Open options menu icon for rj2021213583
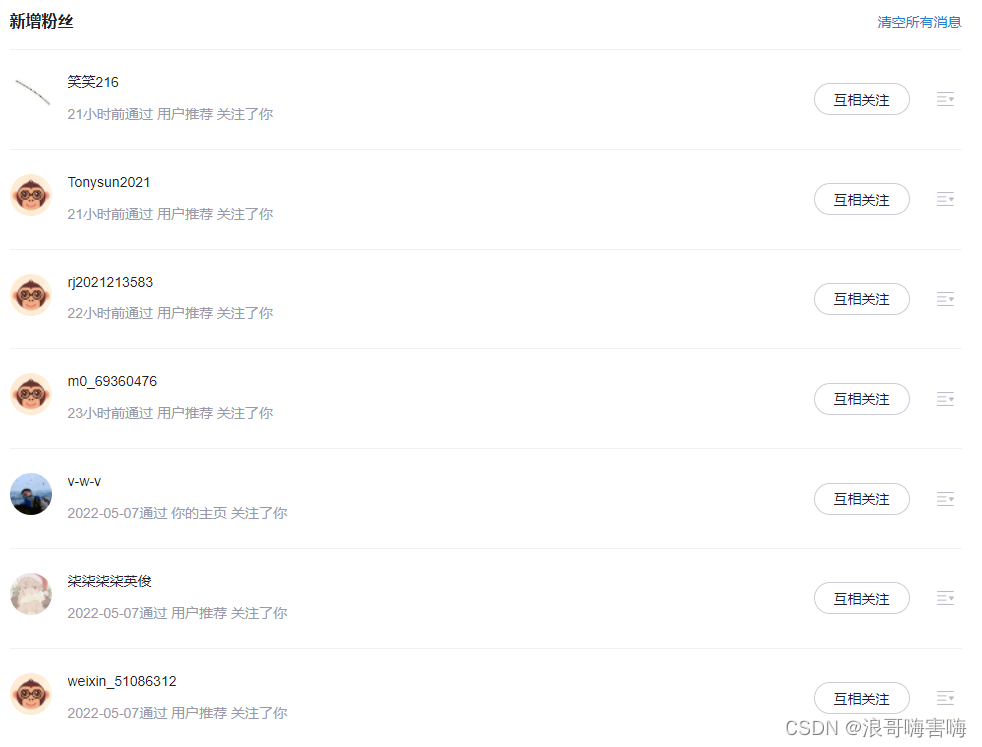982x747 pixels. [x=945, y=299]
